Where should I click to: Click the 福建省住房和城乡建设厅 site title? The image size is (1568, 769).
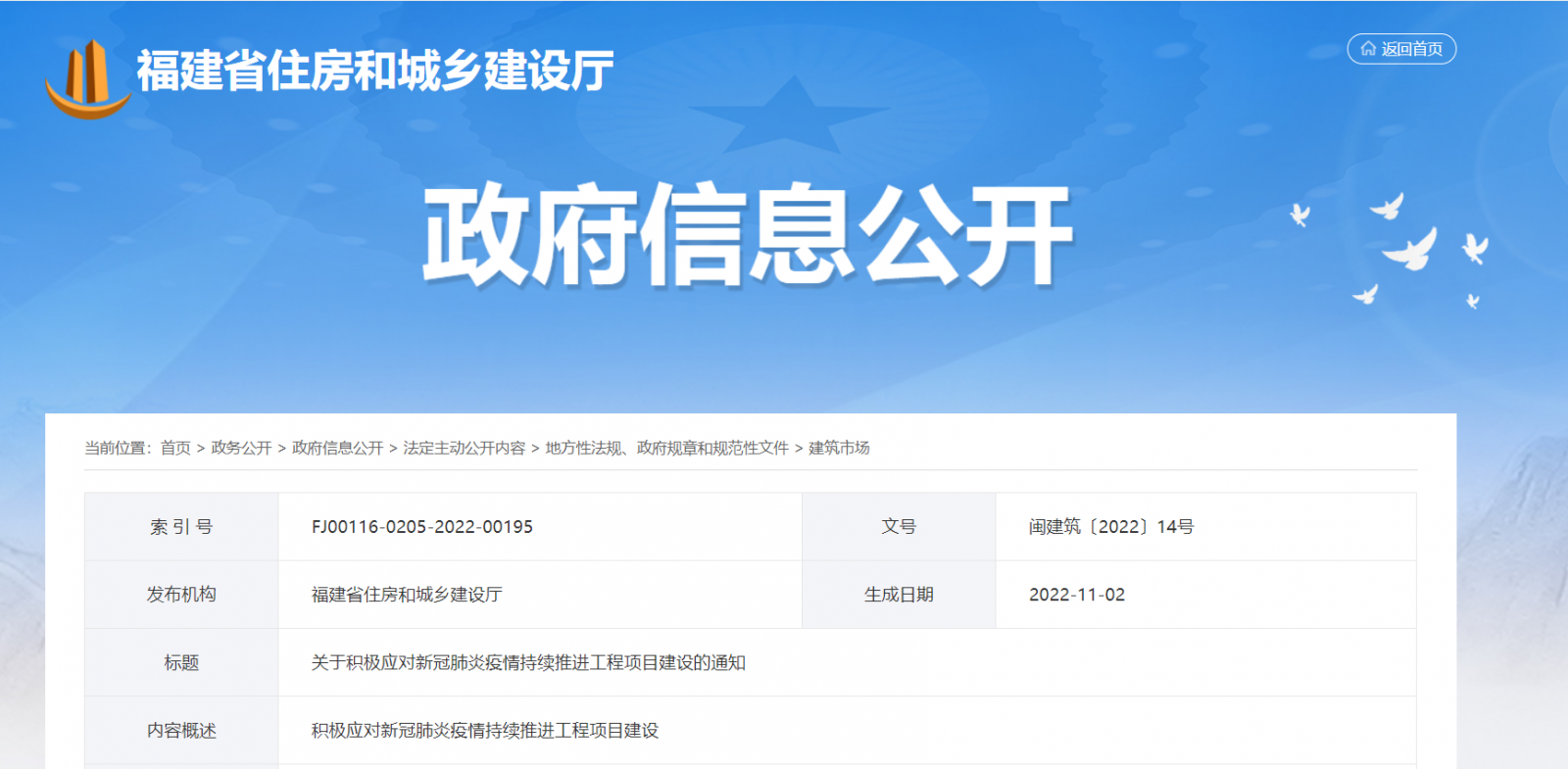pos(375,71)
